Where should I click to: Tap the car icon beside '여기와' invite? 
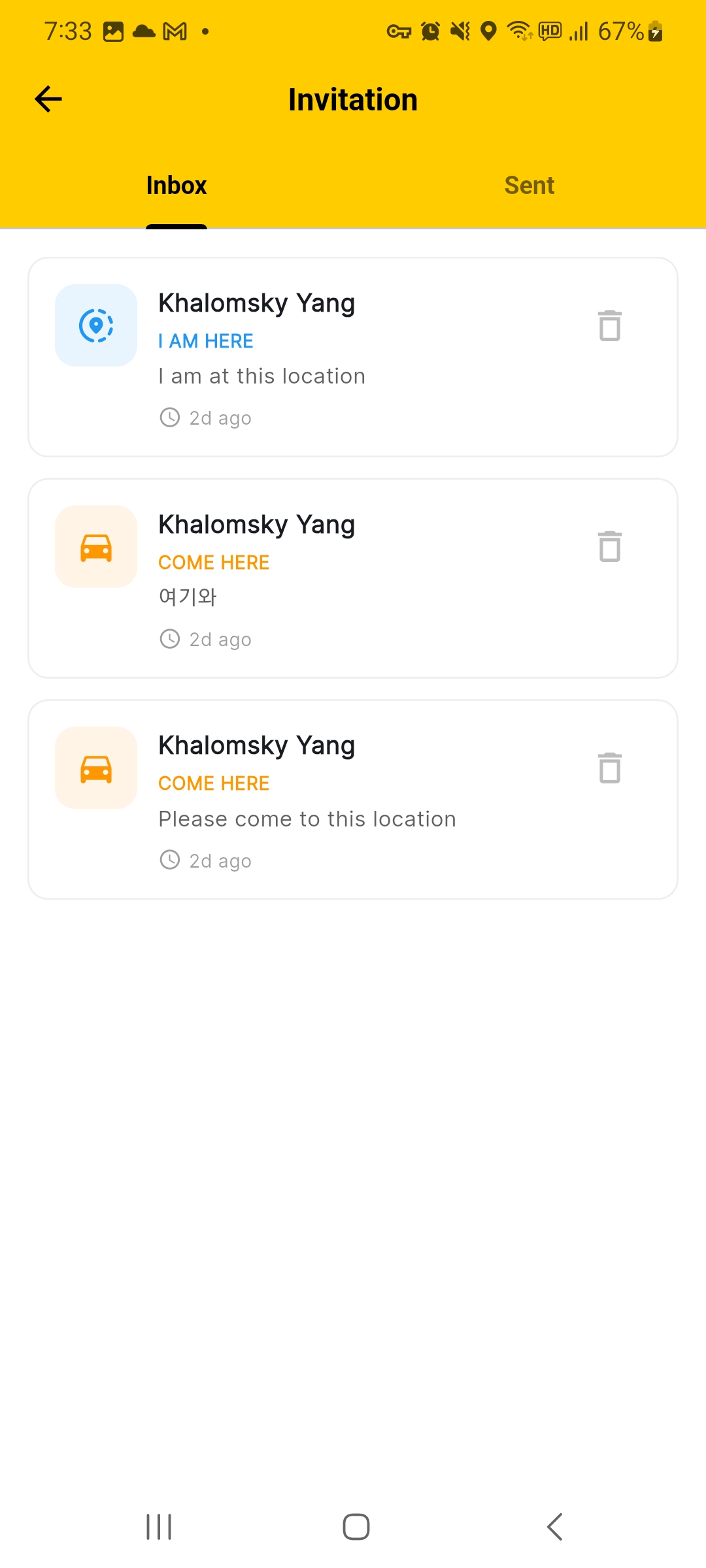96,547
